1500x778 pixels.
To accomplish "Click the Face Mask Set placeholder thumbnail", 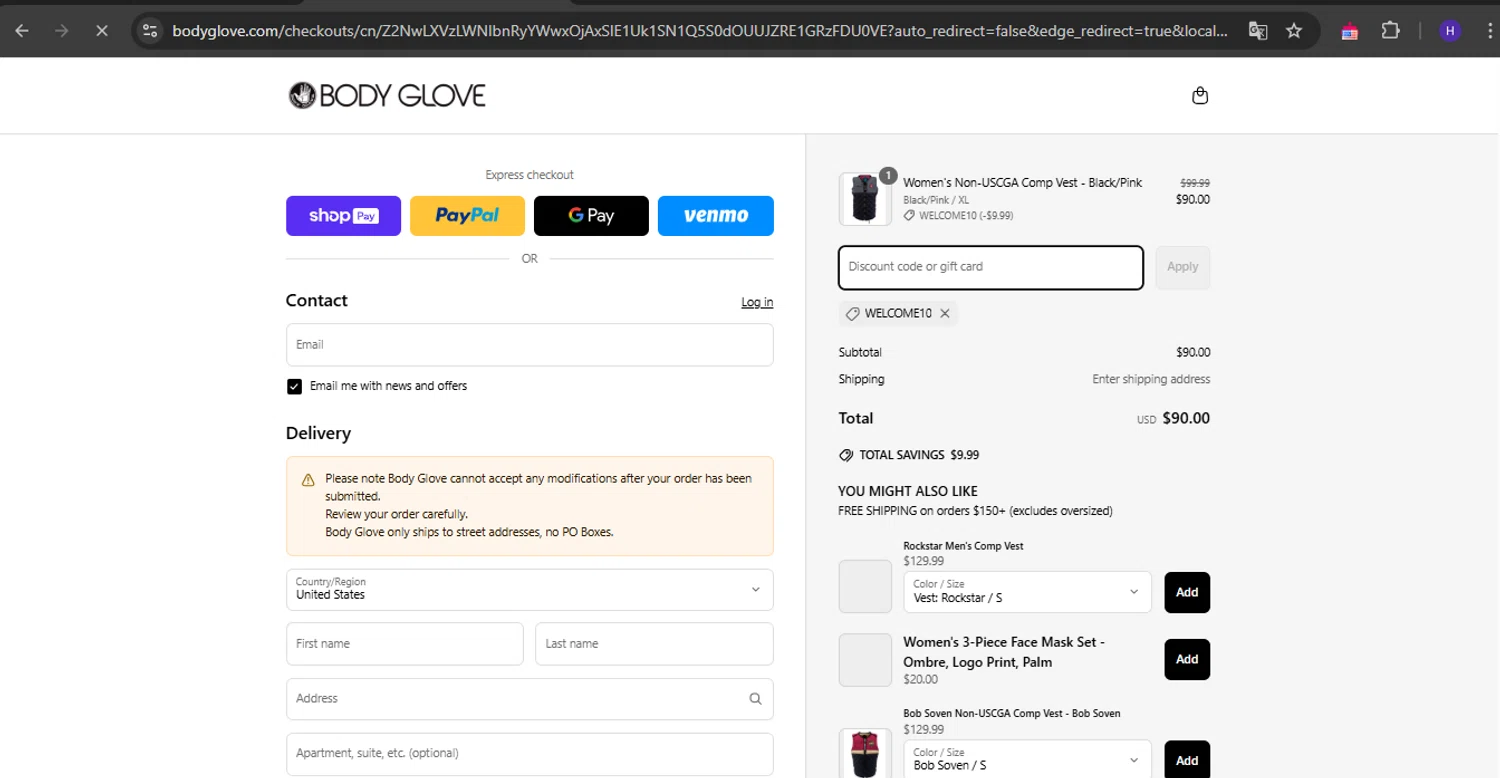I will (x=865, y=660).
